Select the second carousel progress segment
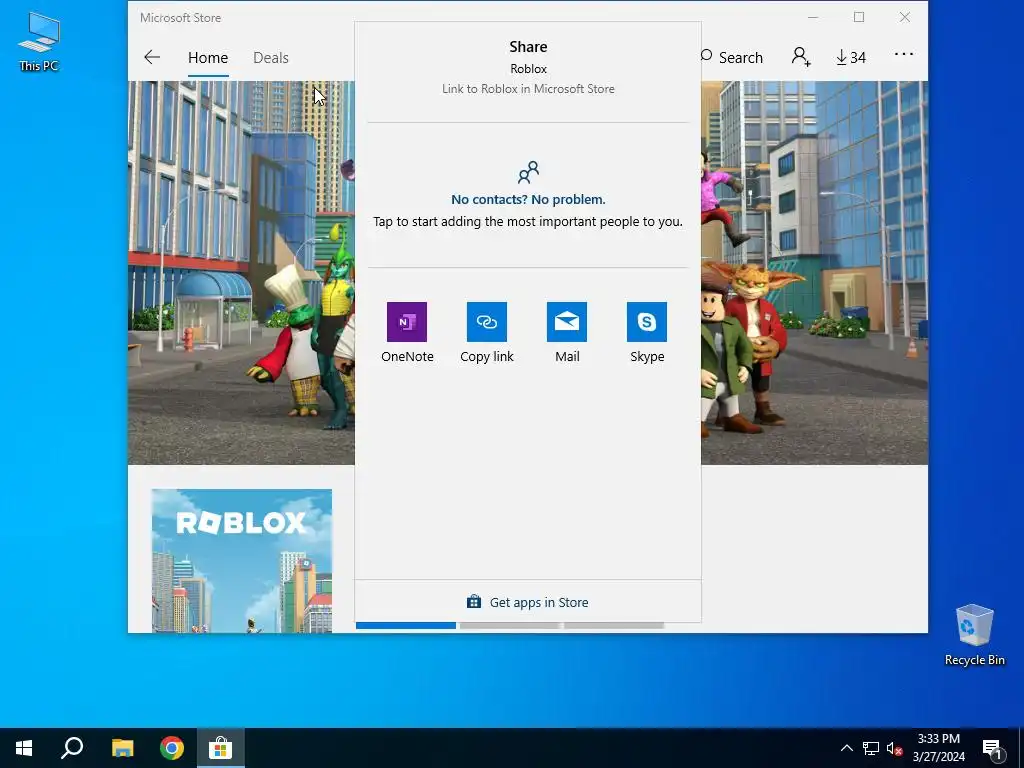1024x768 pixels. 509,626
